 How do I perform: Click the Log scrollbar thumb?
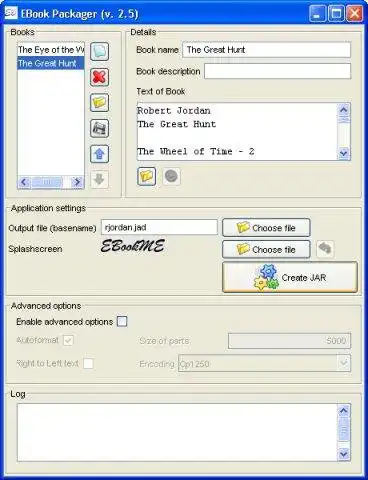pos(344,429)
